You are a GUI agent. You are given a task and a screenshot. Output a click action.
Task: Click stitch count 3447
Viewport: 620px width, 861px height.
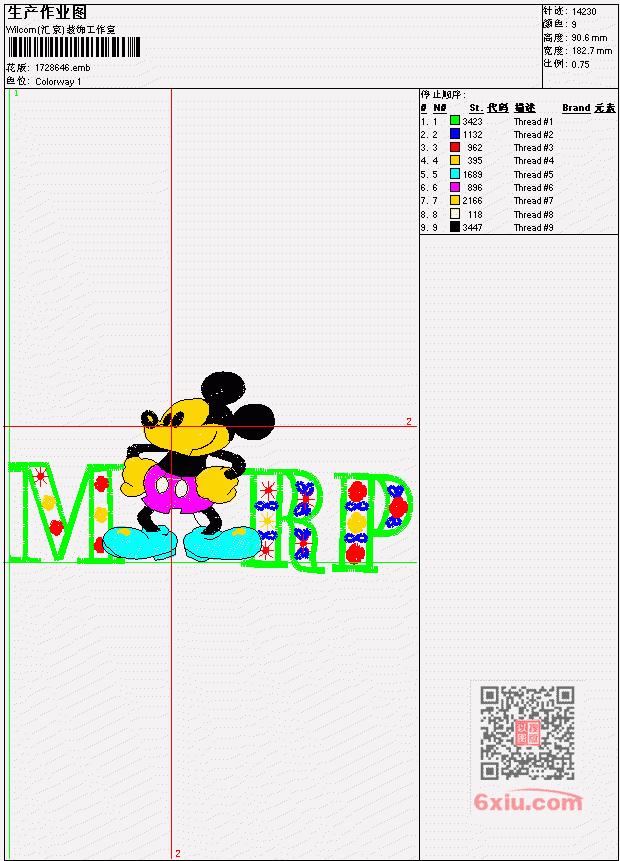472,227
